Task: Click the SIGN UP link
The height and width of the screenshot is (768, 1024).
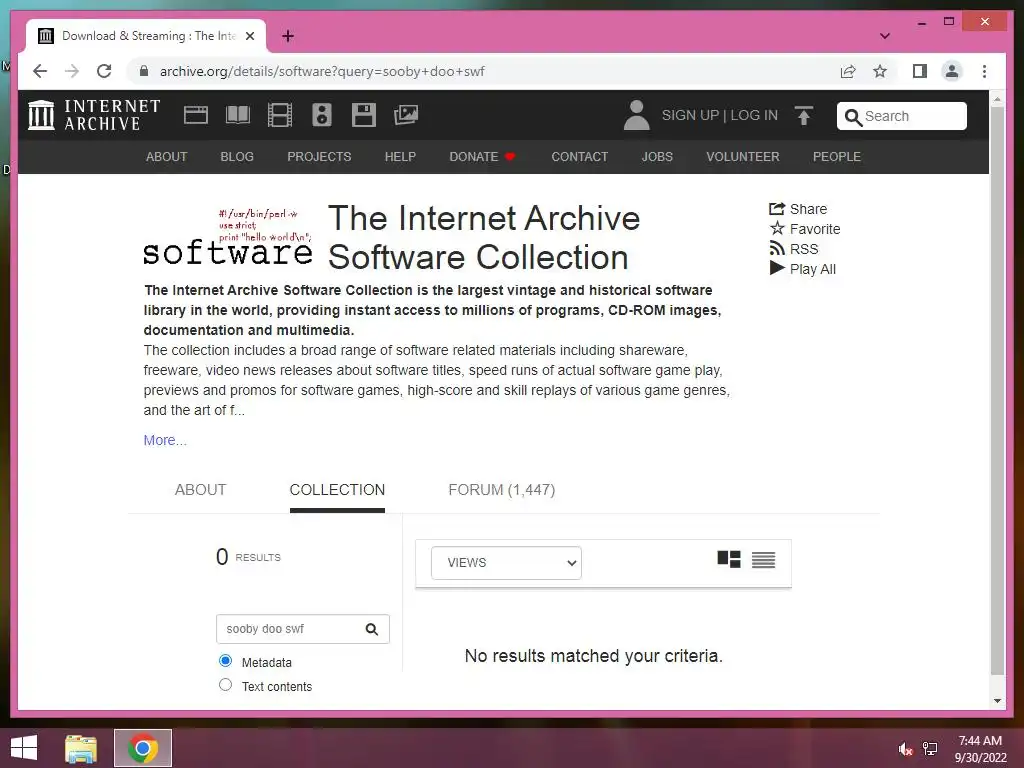Action: click(690, 116)
